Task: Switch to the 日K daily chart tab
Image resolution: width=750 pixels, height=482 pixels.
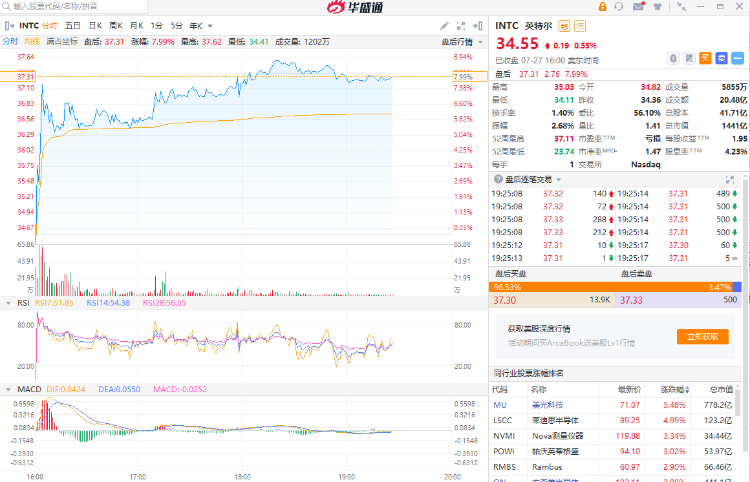Action: [x=96, y=26]
